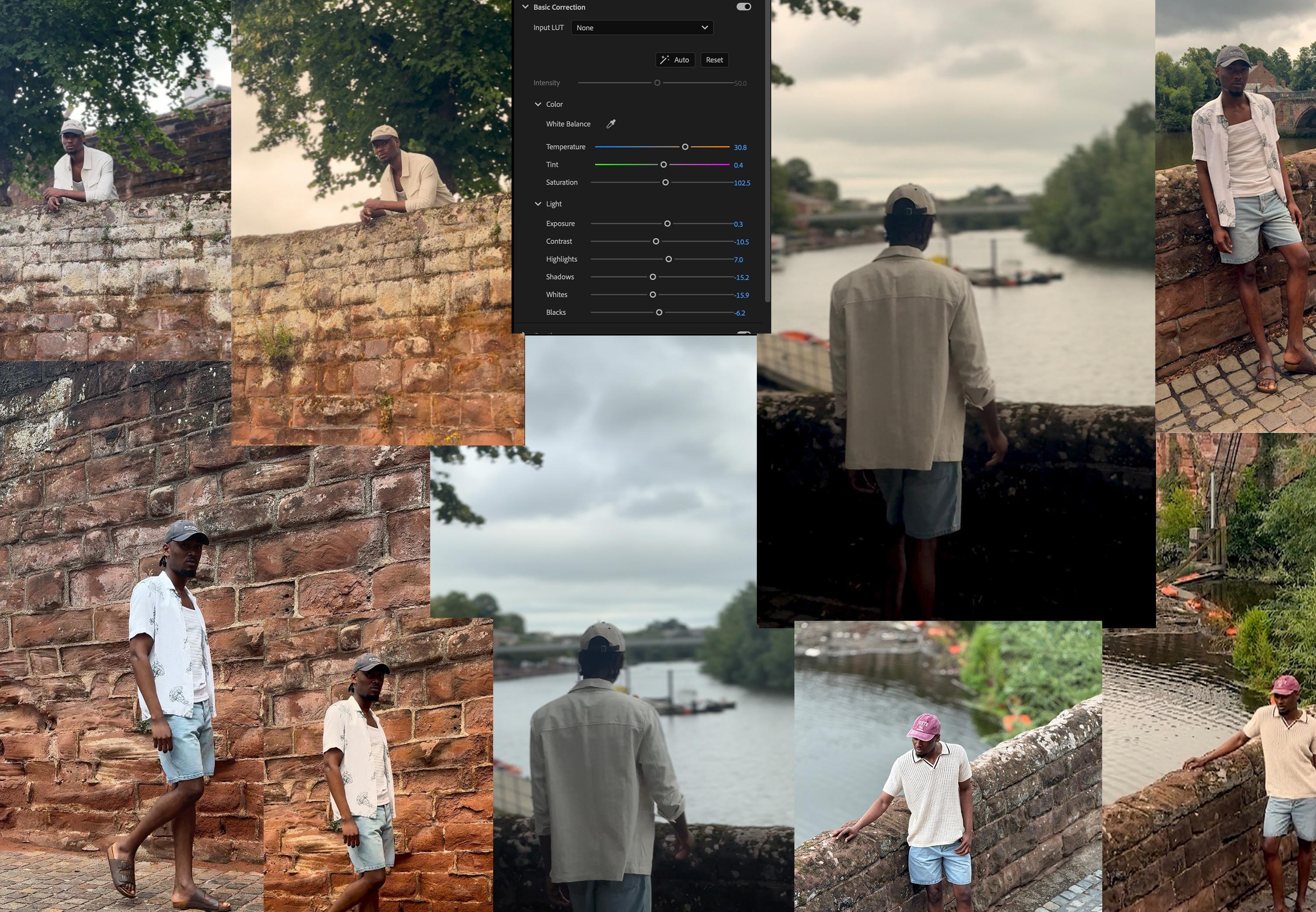
Task: Click the Exposure slider knob
Action: click(668, 223)
